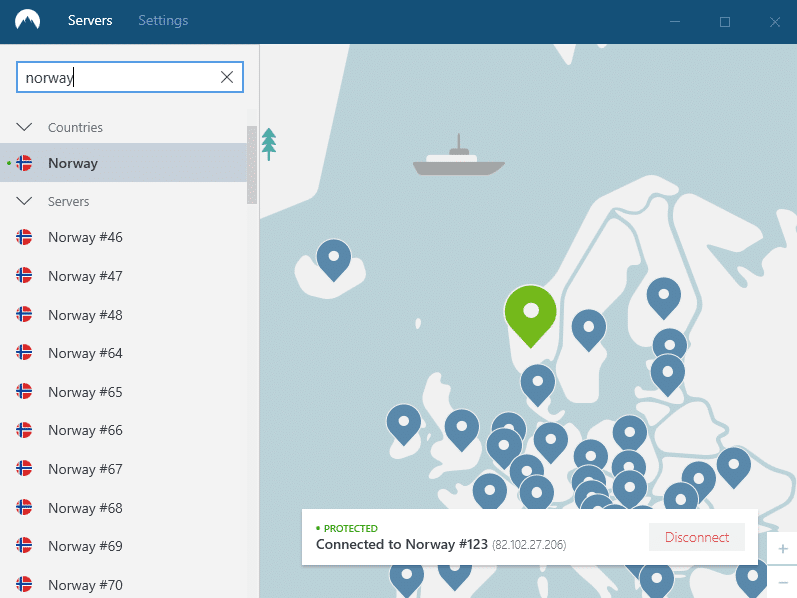
Task: Open the Servers tab
Action: click(90, 20)
